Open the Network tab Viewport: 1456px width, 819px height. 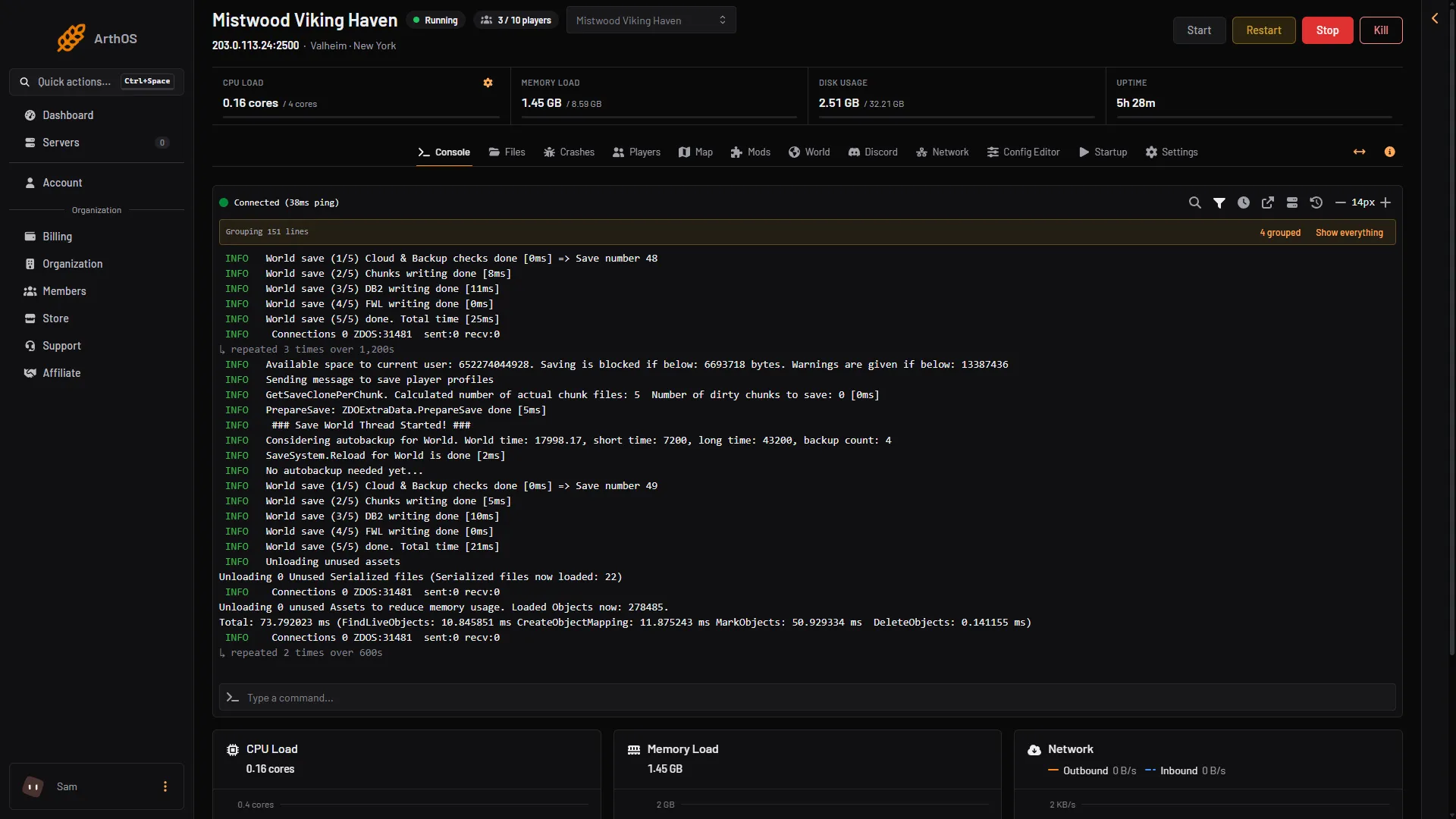click(x=942, y=152)
